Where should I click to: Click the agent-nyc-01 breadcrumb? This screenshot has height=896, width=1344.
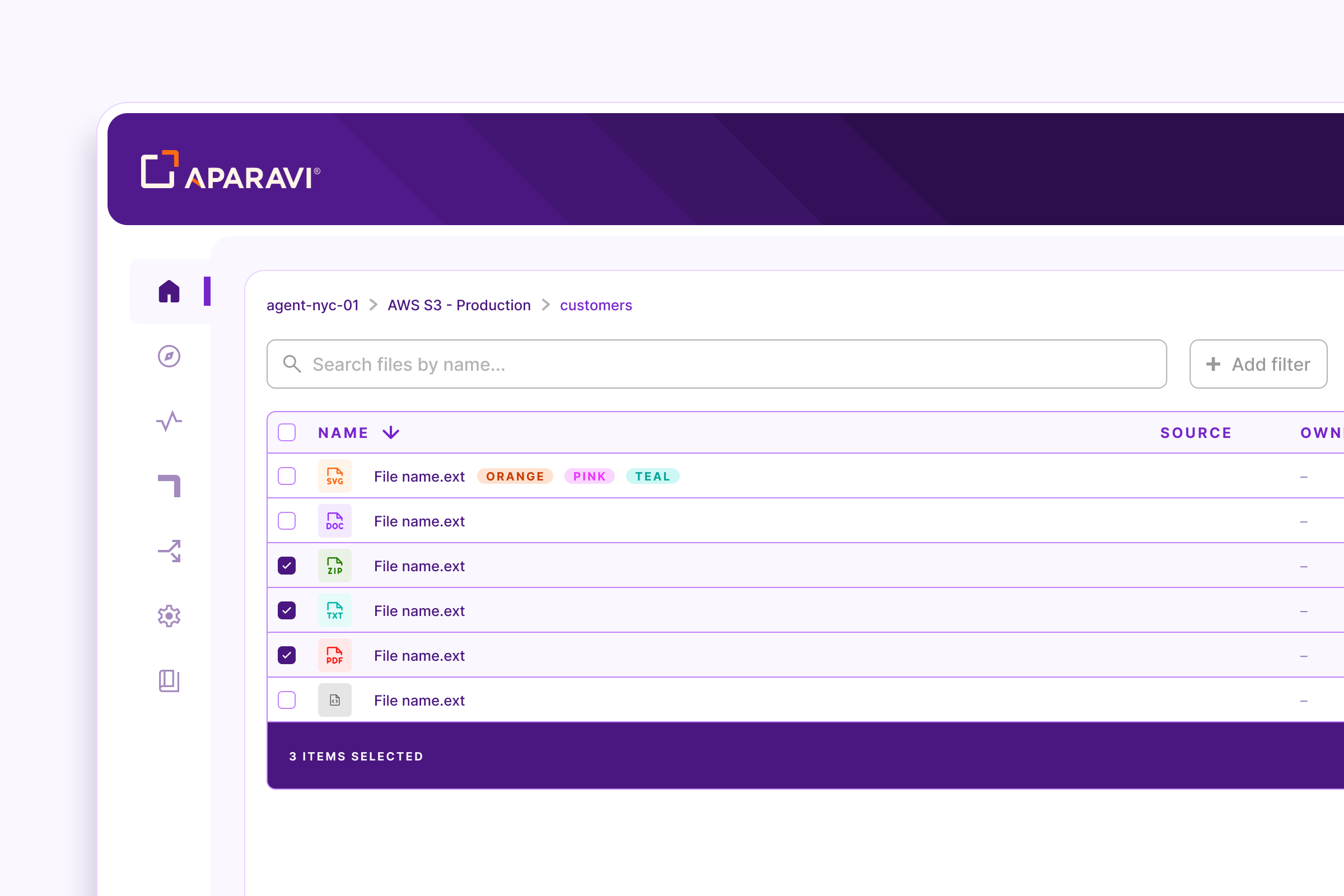[x=312, y=305]
